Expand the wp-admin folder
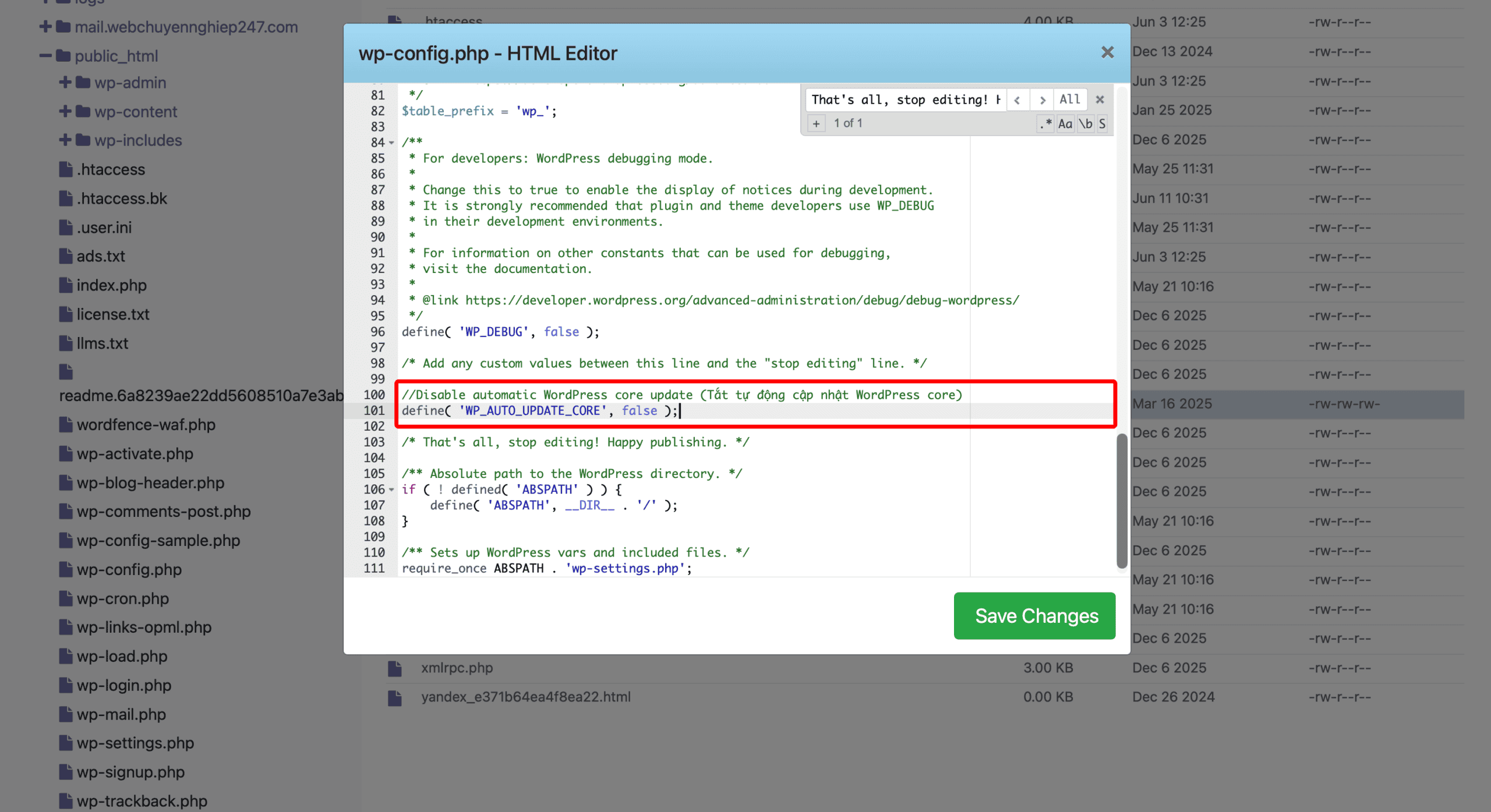The height and width of the screenshot is (812, 1491). point(65,83)
